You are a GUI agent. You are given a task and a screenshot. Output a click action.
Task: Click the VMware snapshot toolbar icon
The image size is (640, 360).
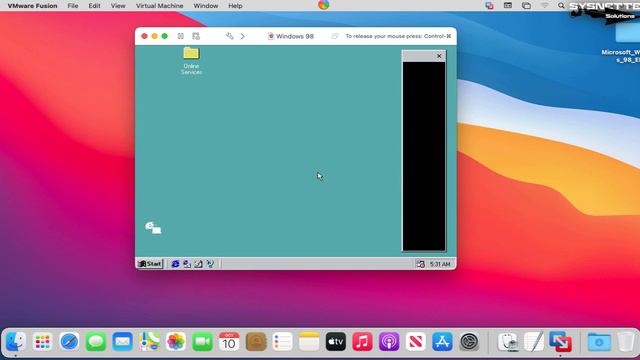[196, 36]
